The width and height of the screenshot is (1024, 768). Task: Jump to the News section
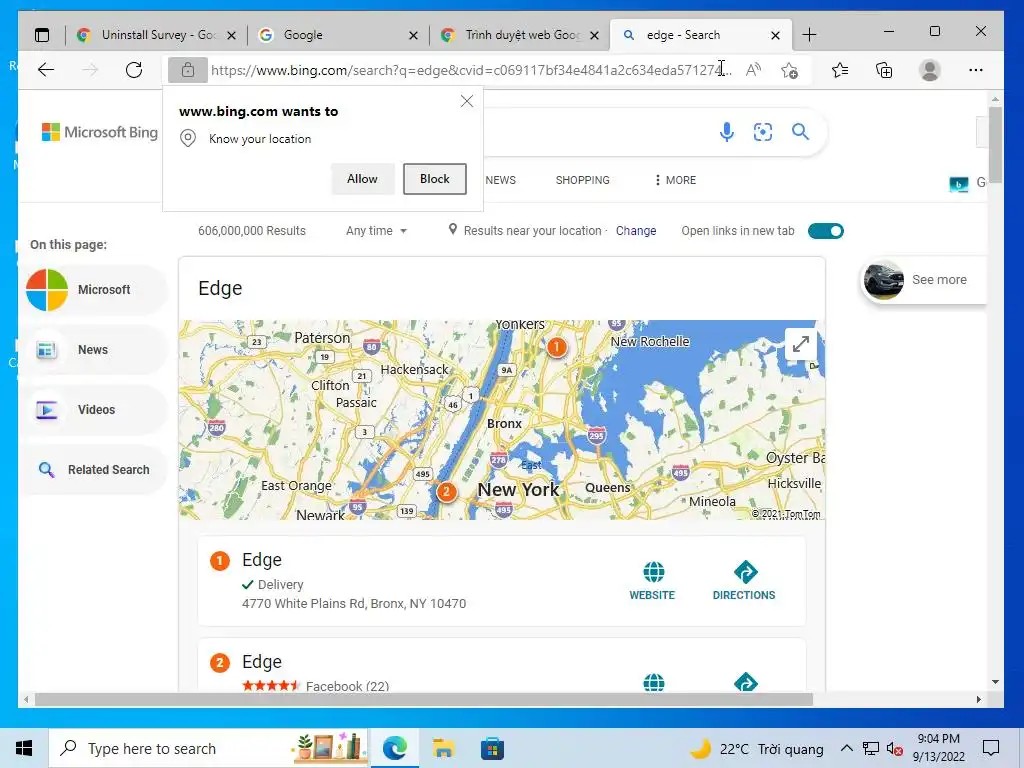click(95, 350)
